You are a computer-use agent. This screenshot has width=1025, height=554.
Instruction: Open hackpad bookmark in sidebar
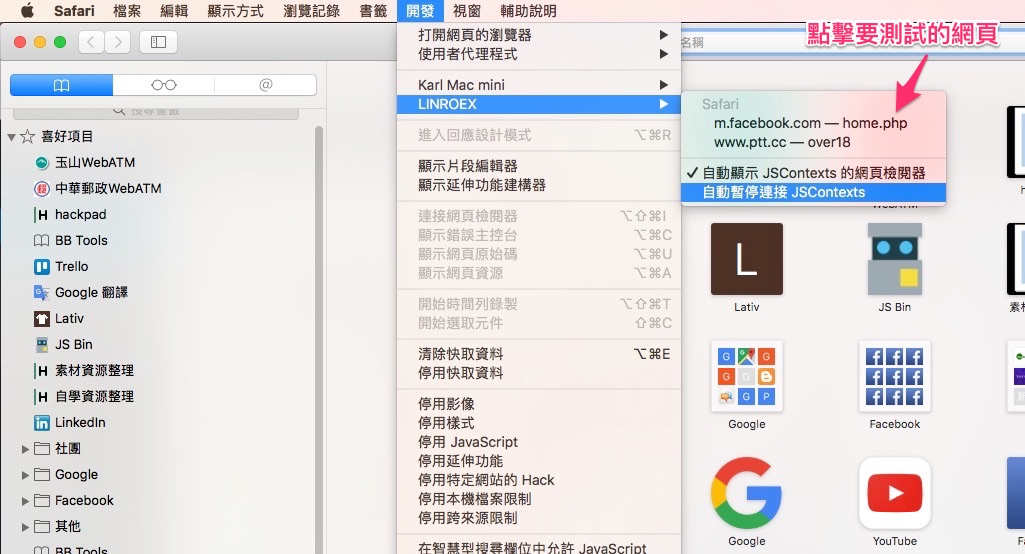click(70, 215)
